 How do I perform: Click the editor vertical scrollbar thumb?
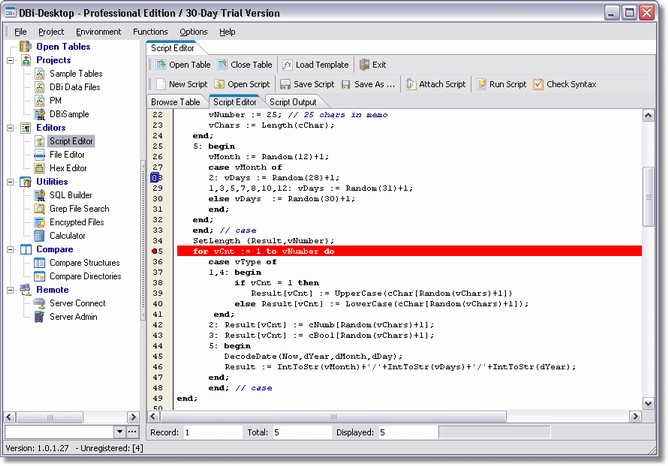point(648,196)
